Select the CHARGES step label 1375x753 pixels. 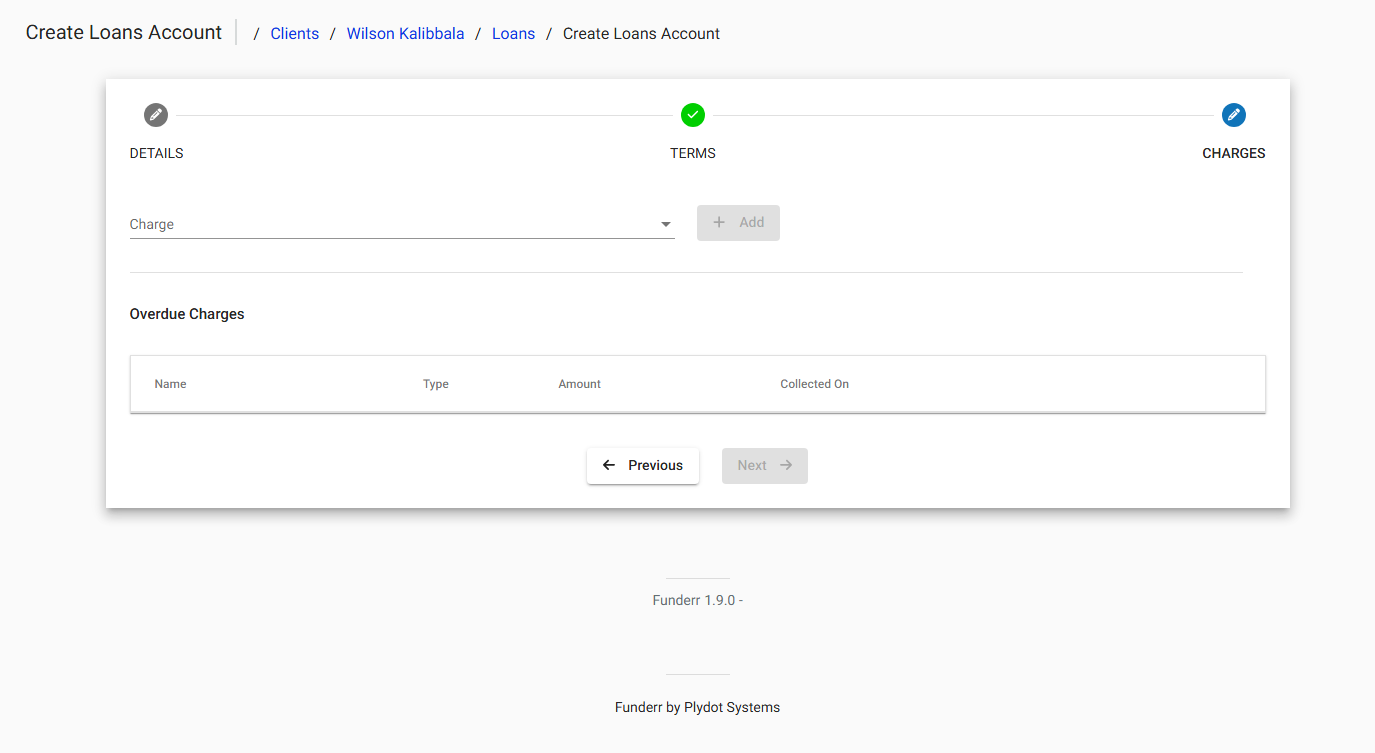(x=1233, y=153)
